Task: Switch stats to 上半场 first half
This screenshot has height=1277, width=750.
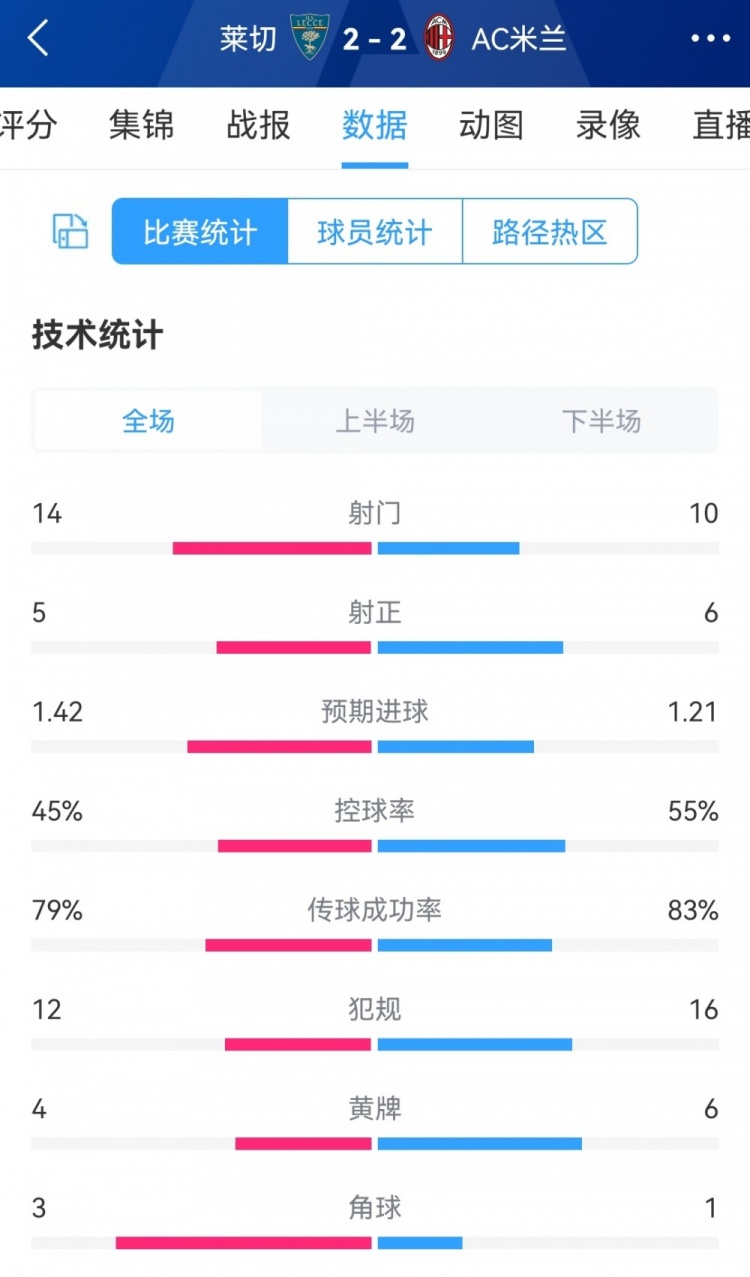Action: click(374, 421)
